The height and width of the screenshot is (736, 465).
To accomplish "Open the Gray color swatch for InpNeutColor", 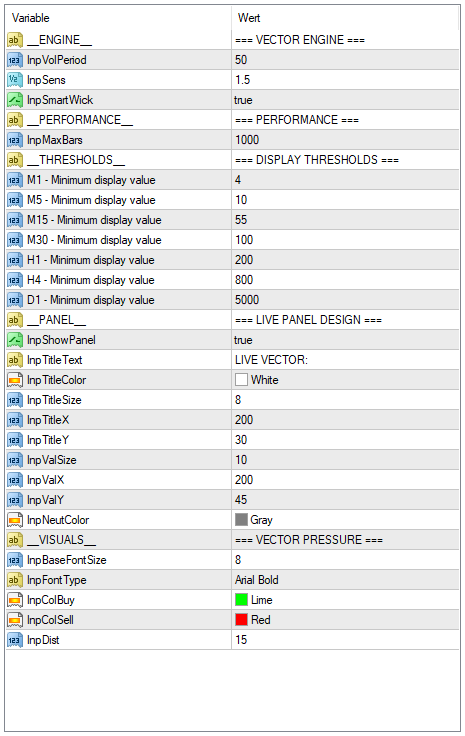I will coord(241,520).
